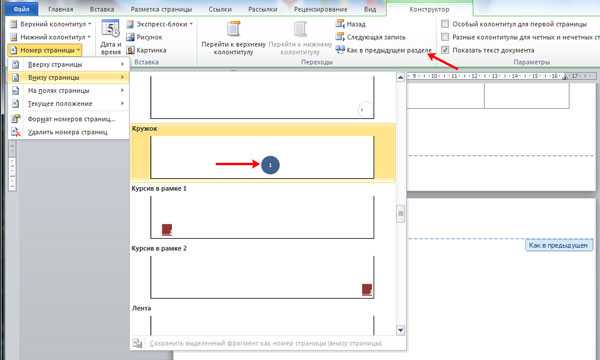Insert a Картинка clip art
600x360 pixels.
click(x=146, y=50)
